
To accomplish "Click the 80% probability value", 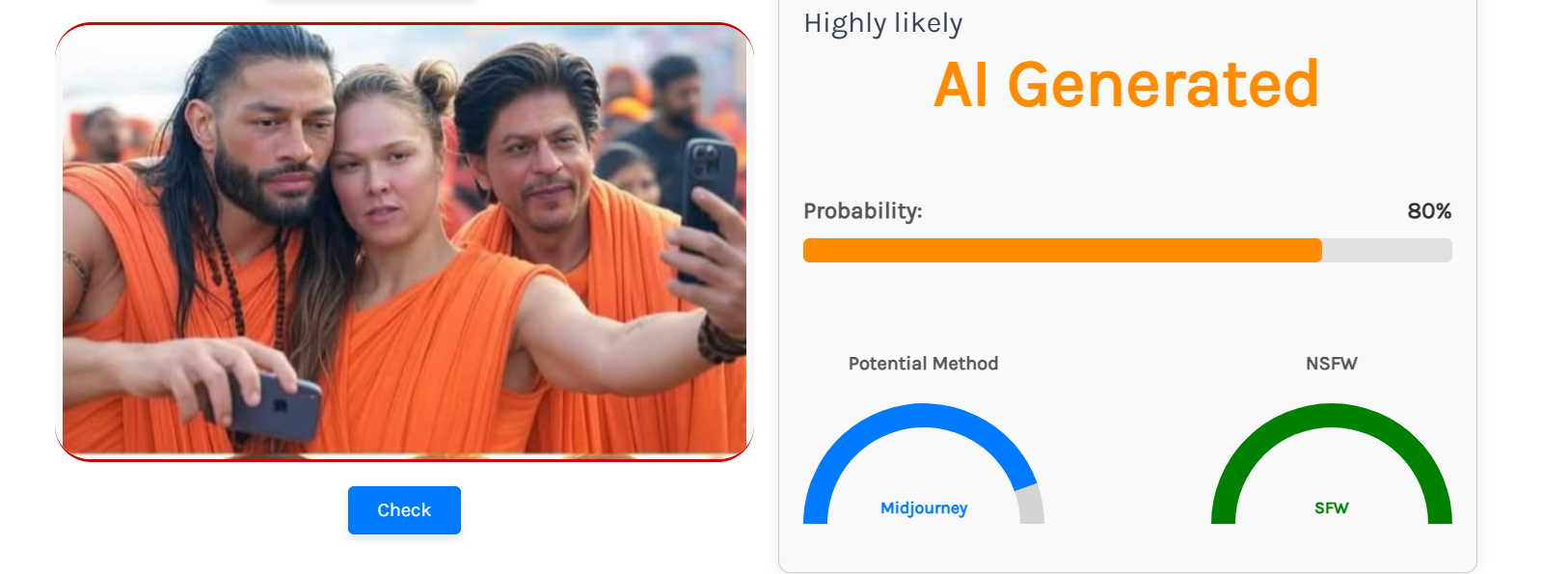I will 1428,211.
